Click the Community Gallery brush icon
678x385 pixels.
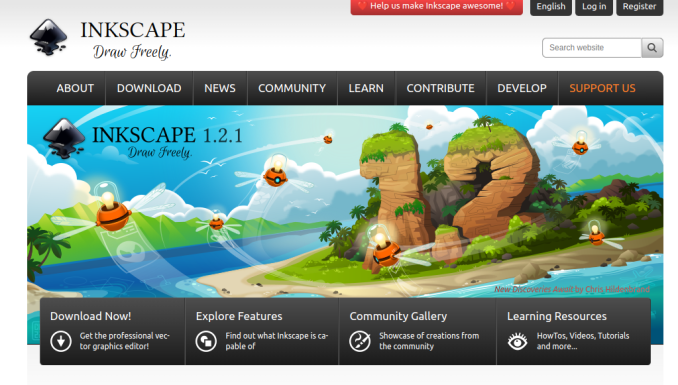(x=360, y=341)
